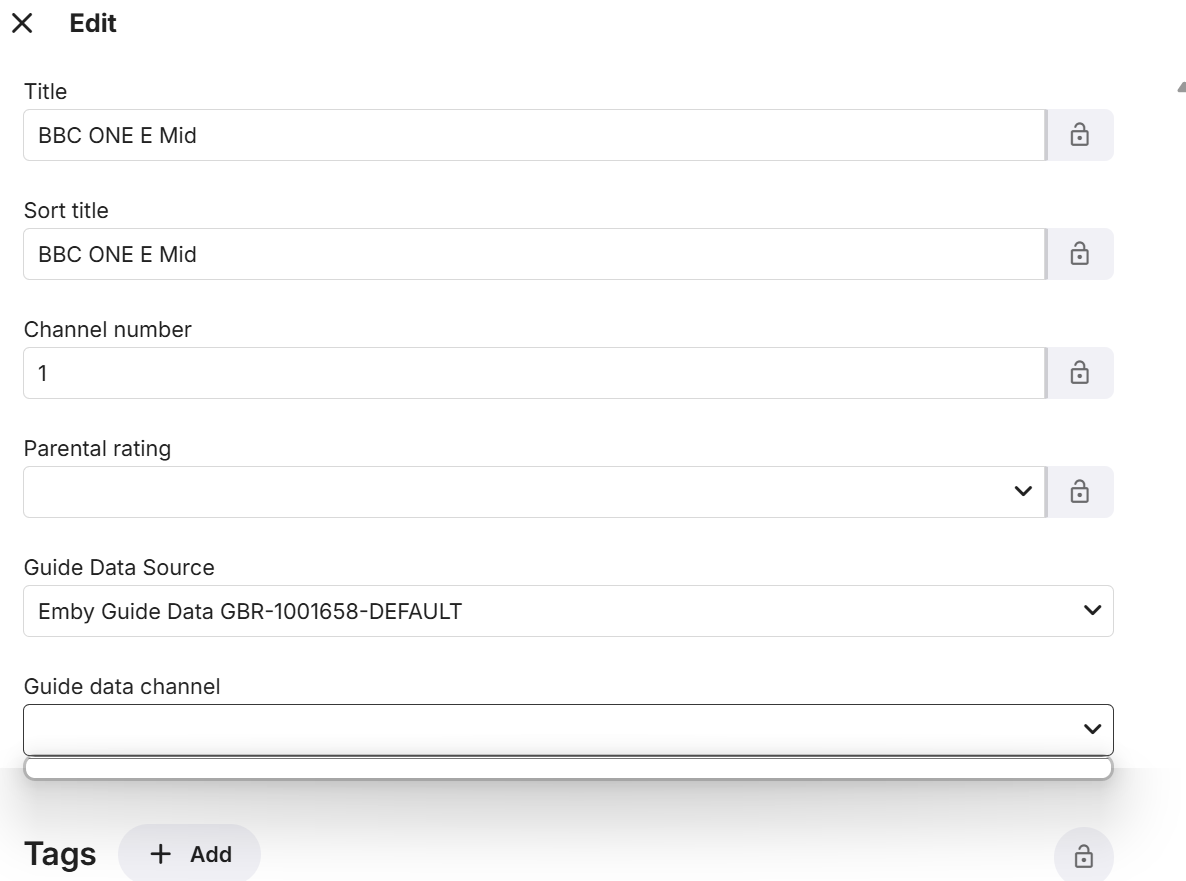Click the scrollbar arrow at top right

[1180, 88]
